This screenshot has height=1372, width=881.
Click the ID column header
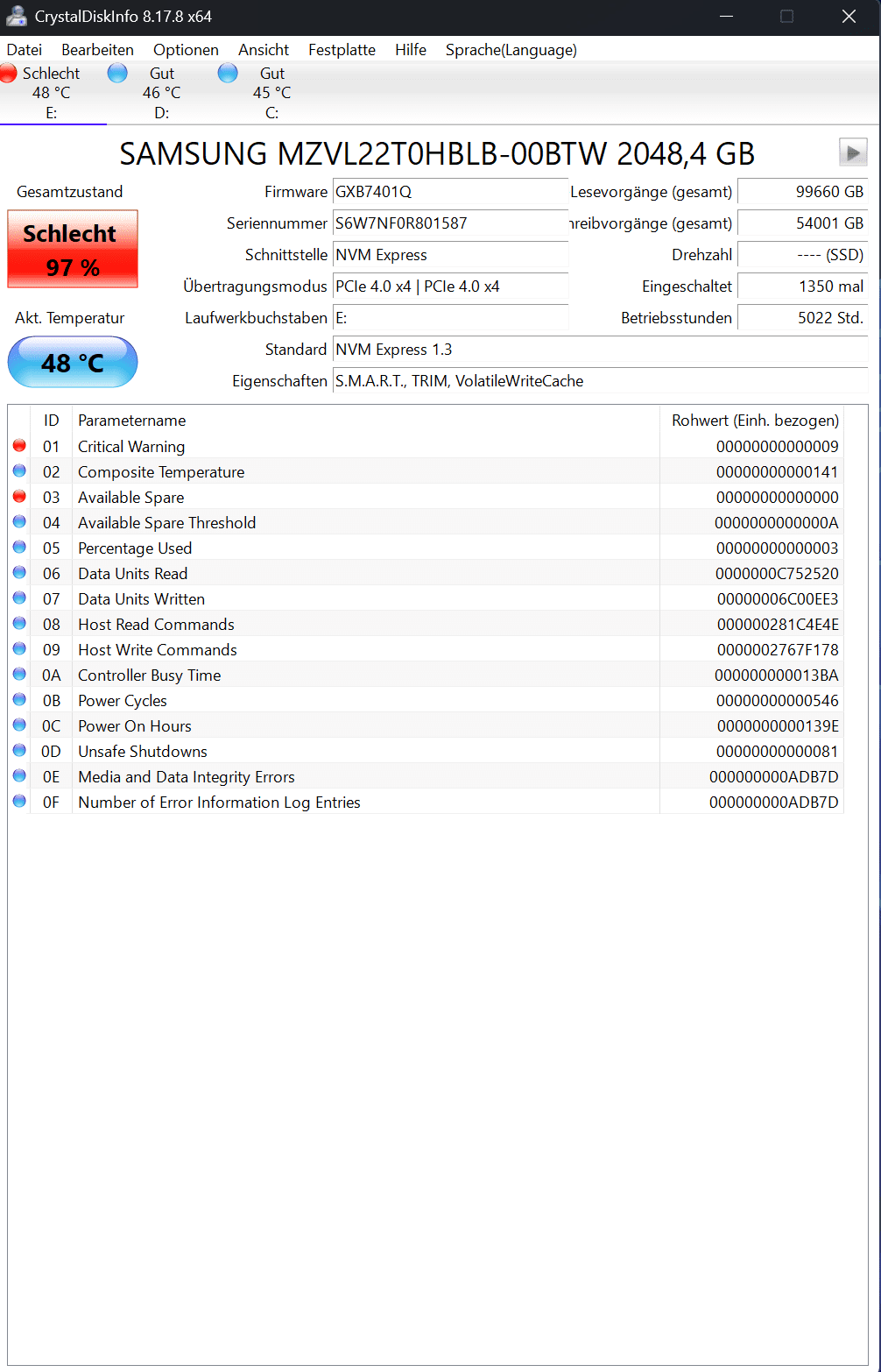tap(52, 421)
